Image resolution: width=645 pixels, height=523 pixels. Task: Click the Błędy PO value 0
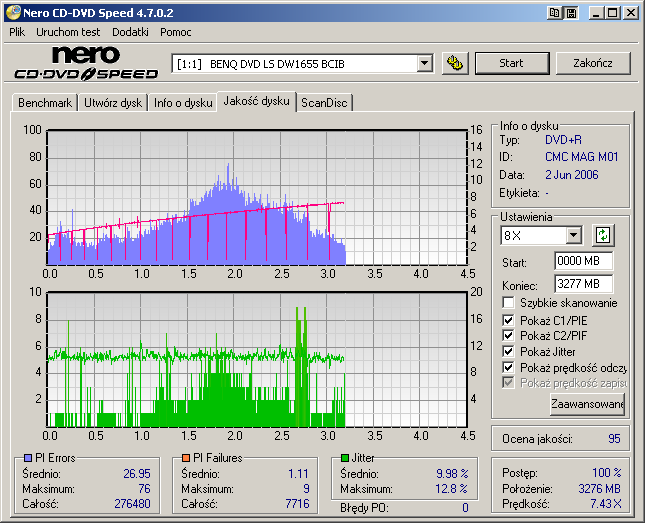[x=465, y=508]
